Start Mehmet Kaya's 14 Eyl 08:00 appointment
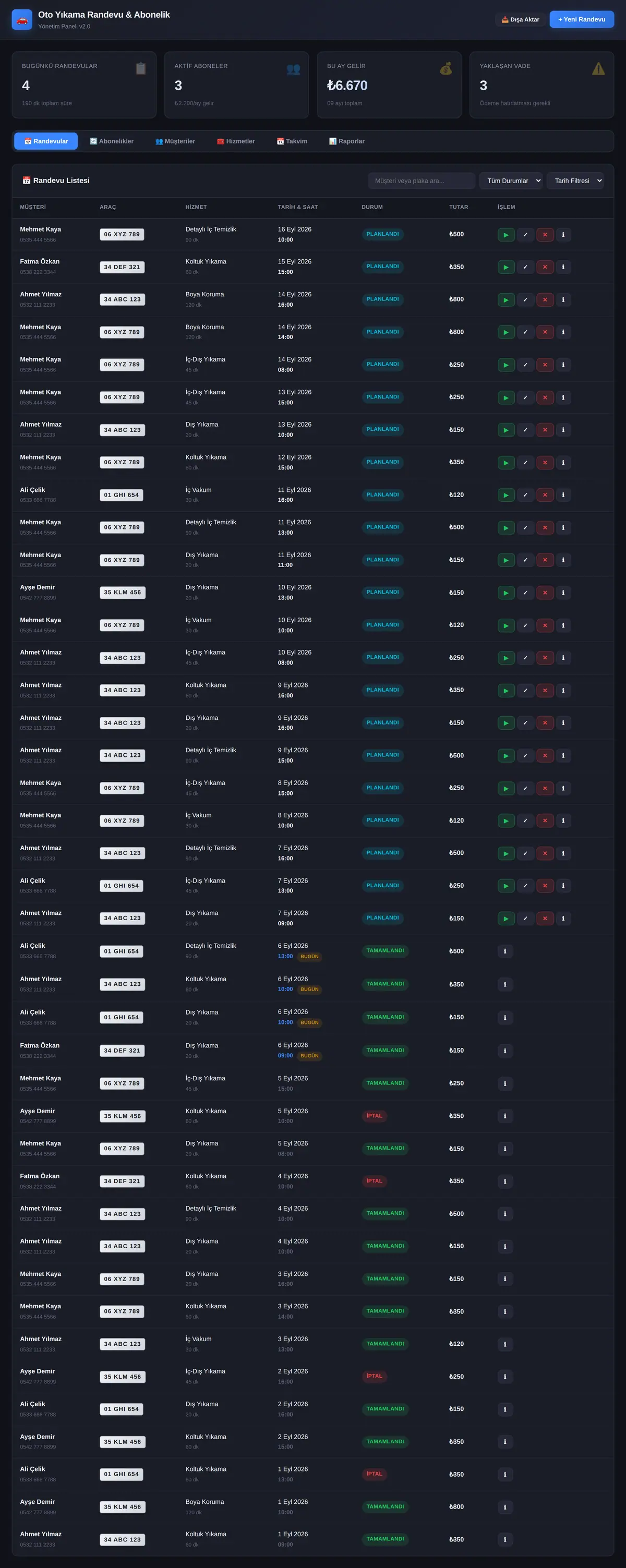The width and height of the screenshot is (626, 1568). pos(506,365)
